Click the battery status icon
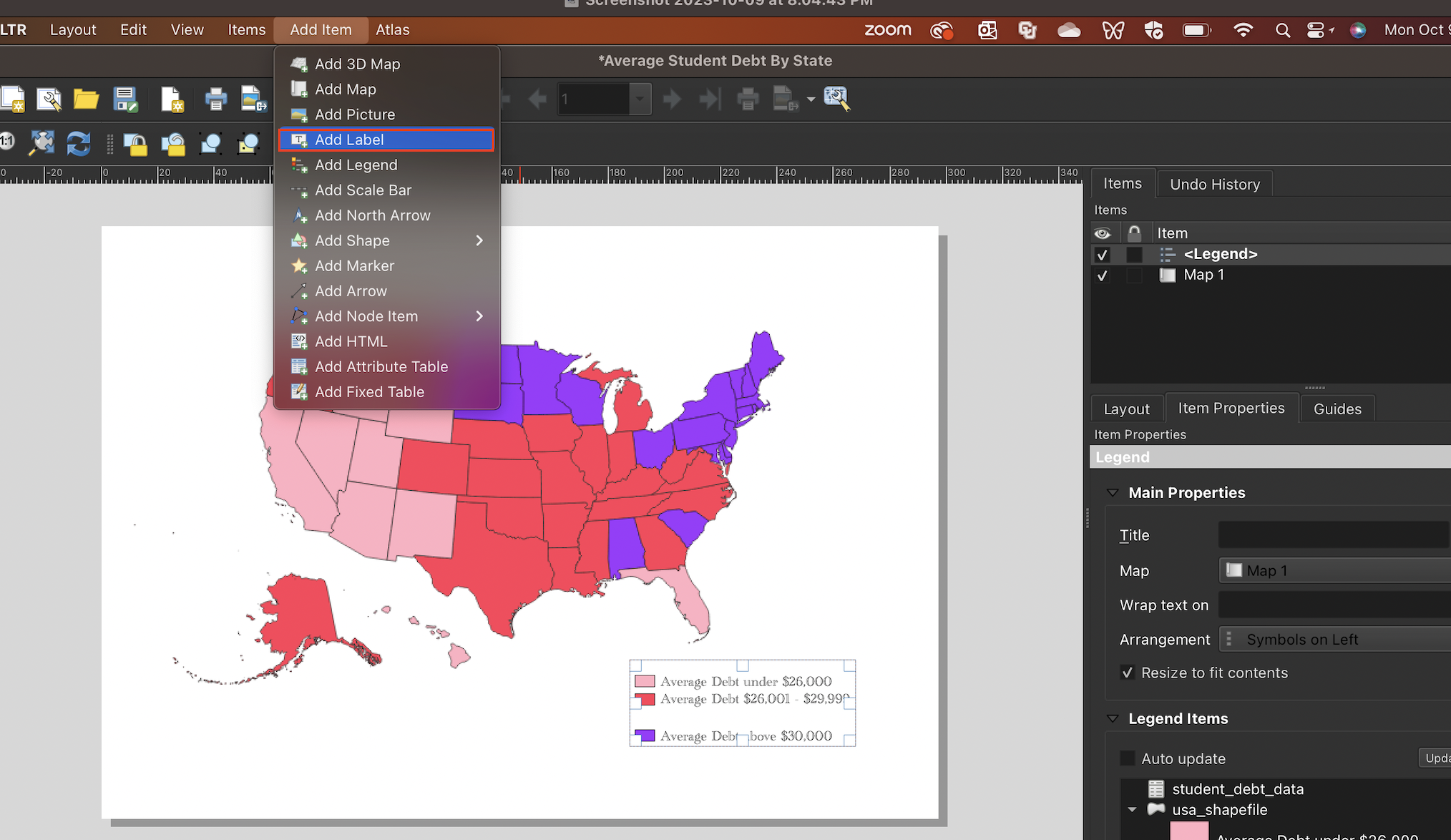The width and height of the screenshot is (1451, 840). coord(1196,30)
